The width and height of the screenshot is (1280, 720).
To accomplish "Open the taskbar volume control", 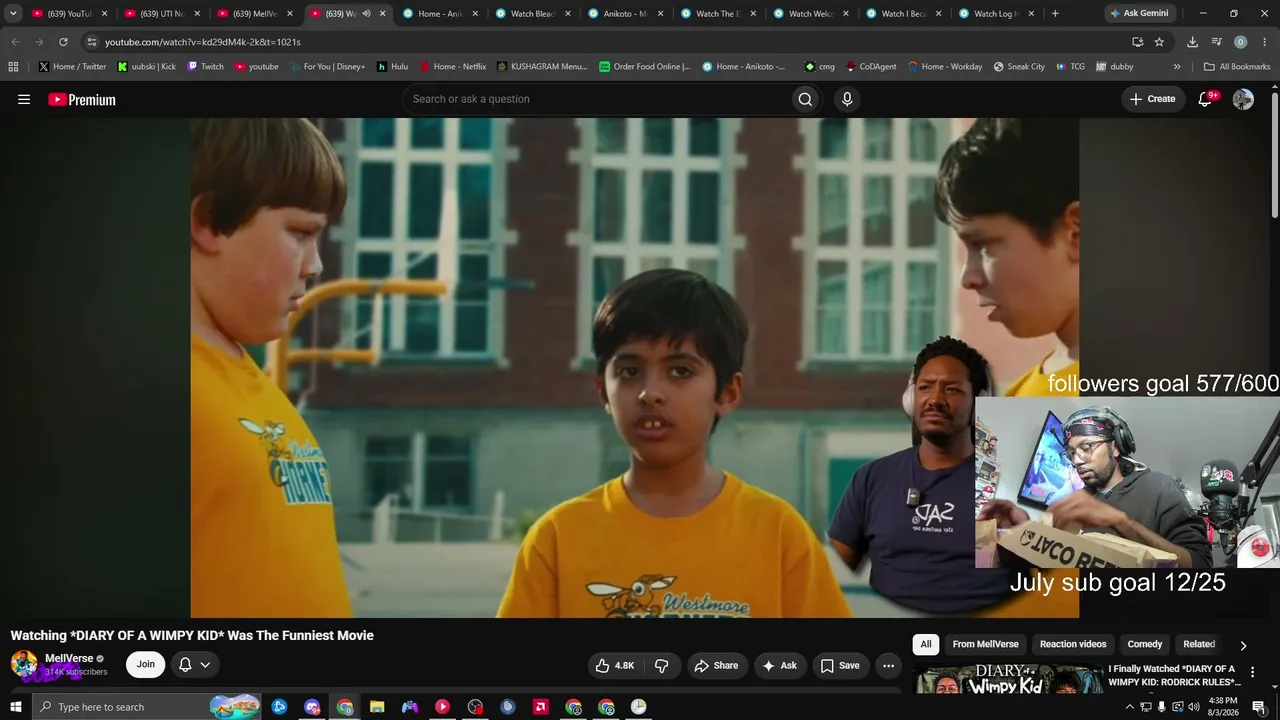I will point(1194,707).
